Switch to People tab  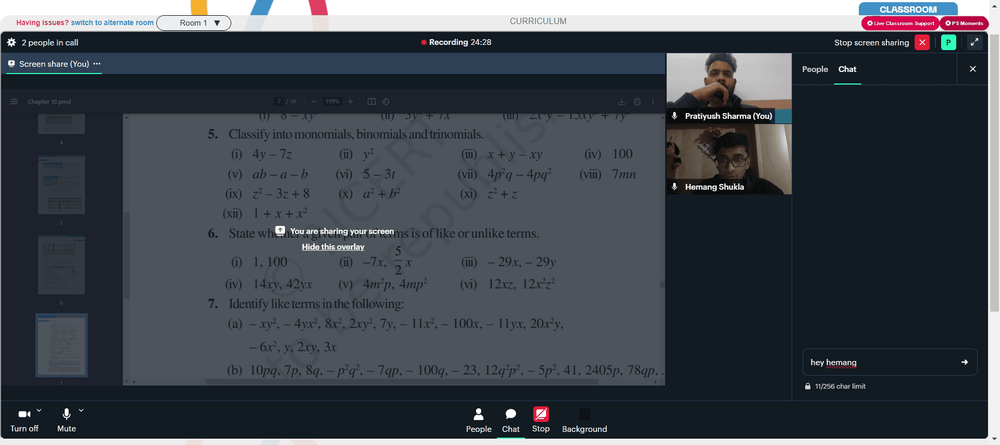814,69
